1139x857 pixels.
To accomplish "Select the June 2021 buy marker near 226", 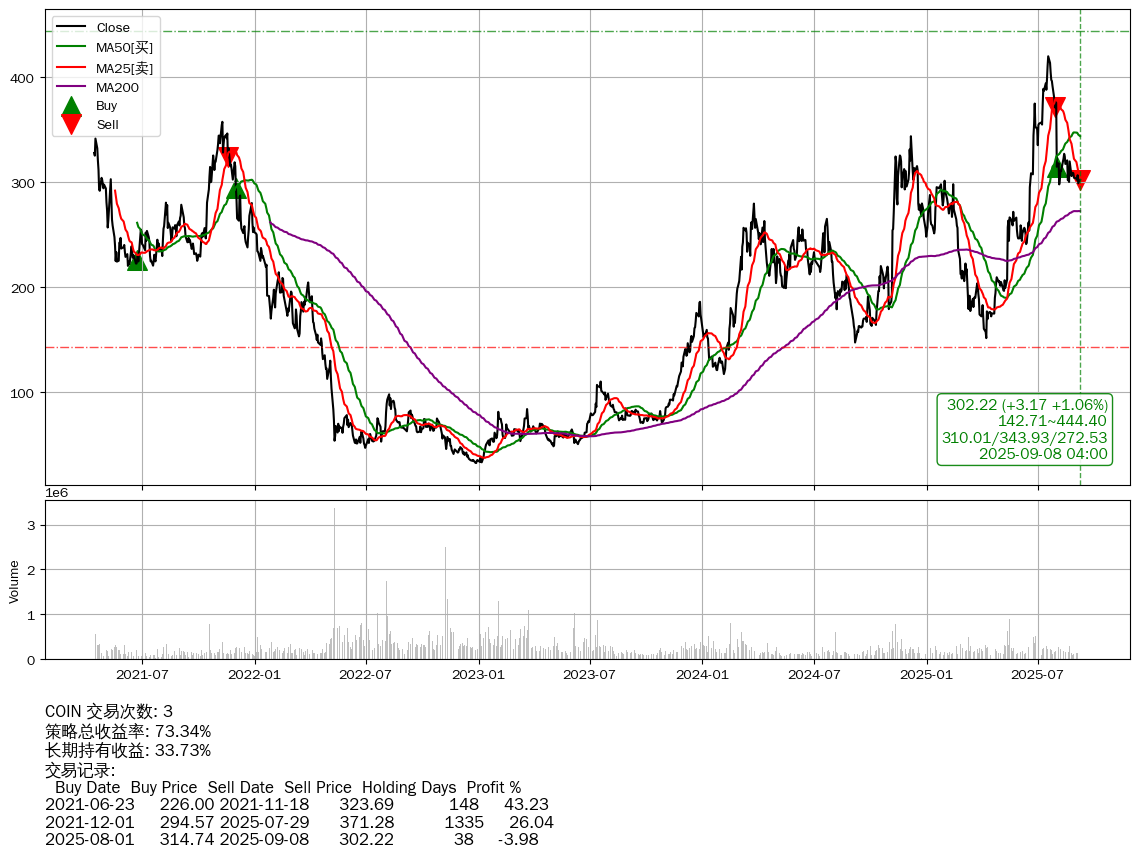I will (x=137, y=261).
